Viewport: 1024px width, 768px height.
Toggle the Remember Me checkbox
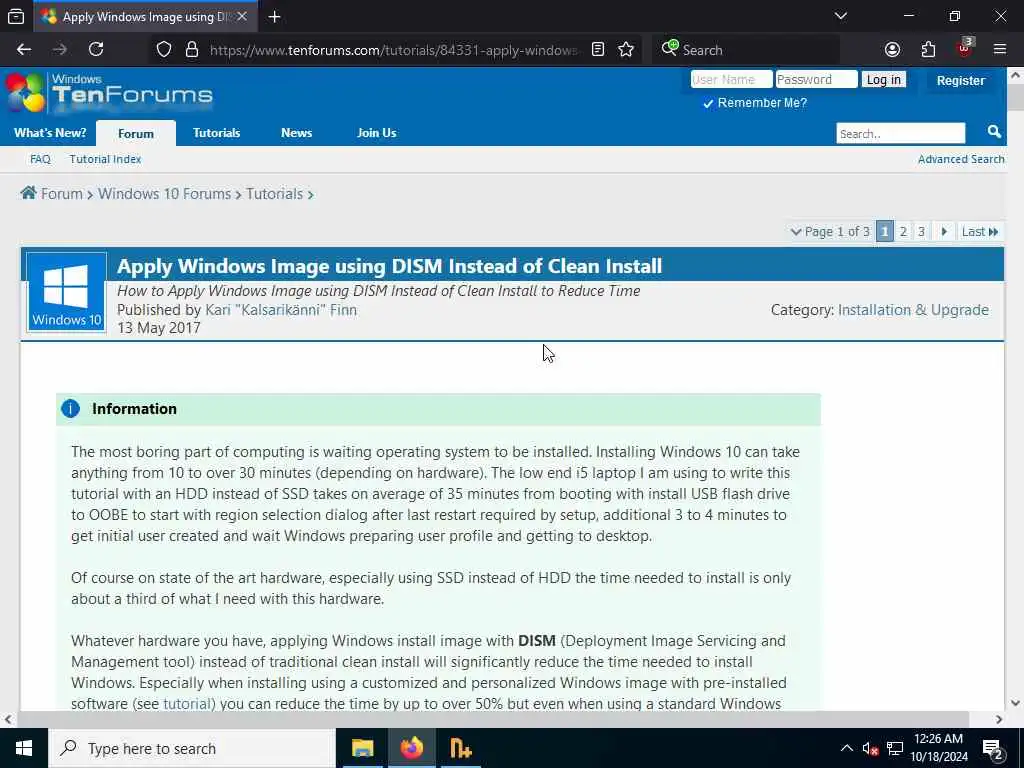[708, 103]
